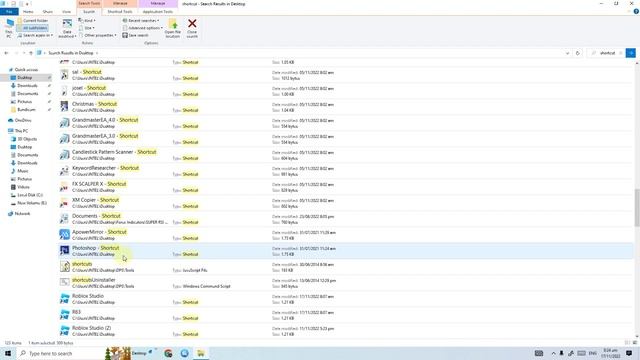Click the Open file location folder icon

coord(173,24)
